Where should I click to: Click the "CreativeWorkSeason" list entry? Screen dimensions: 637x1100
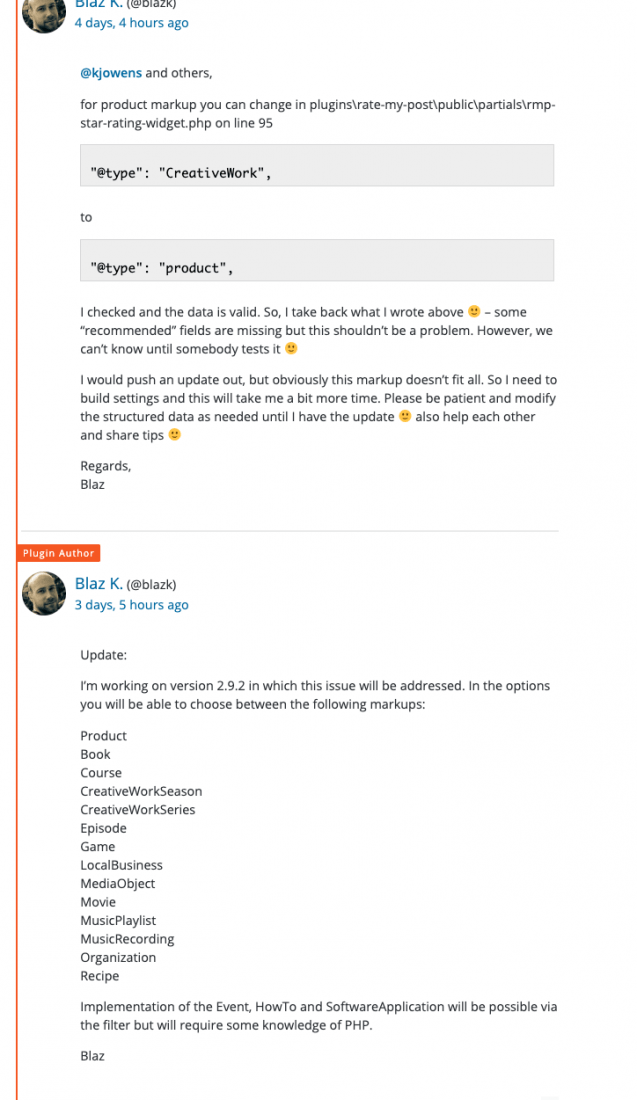pos(141,791)
